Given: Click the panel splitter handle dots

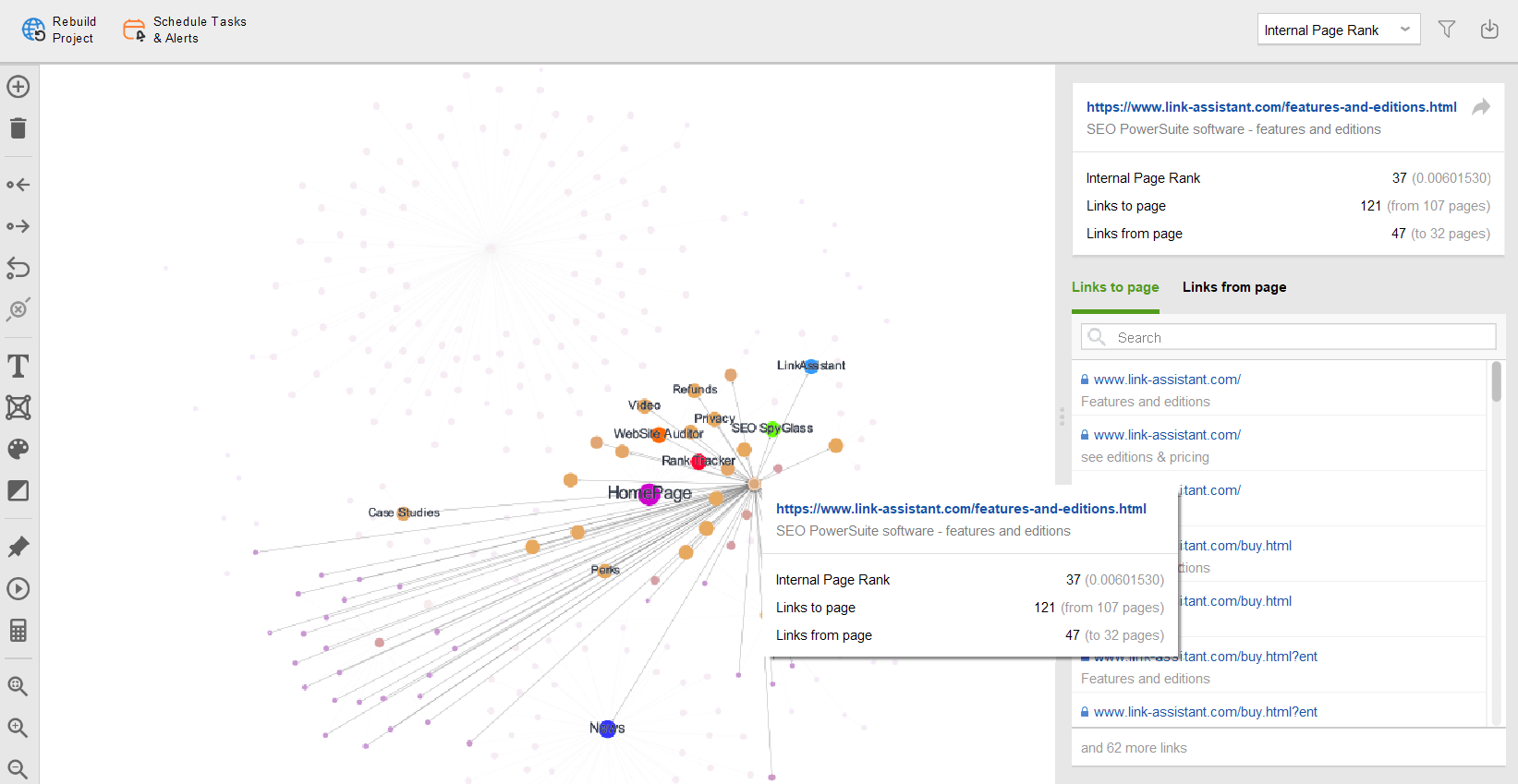Looking at the screenshot, I should tap(1062, 416).
